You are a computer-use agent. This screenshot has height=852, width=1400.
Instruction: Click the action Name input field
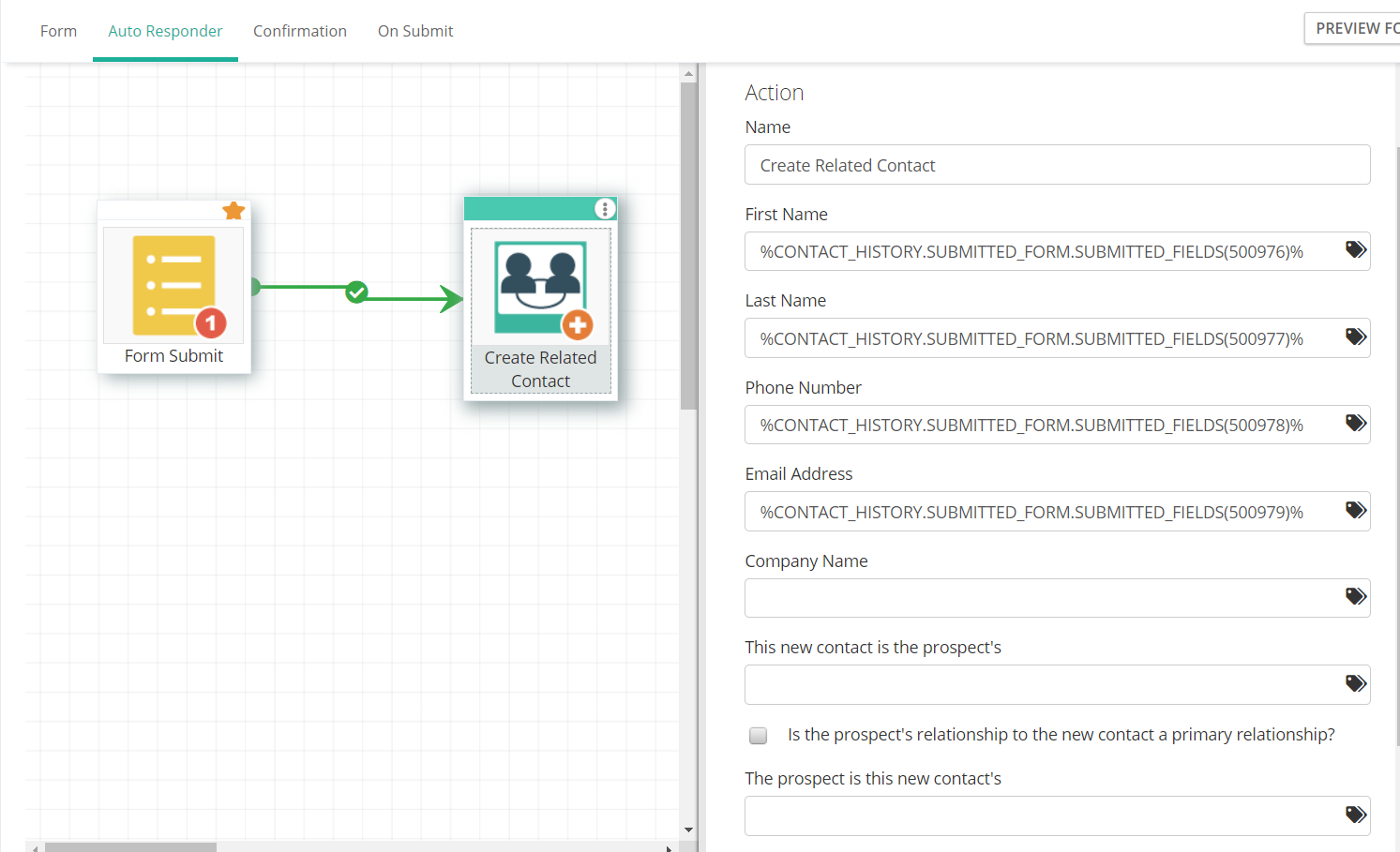tap(1057, 165)
